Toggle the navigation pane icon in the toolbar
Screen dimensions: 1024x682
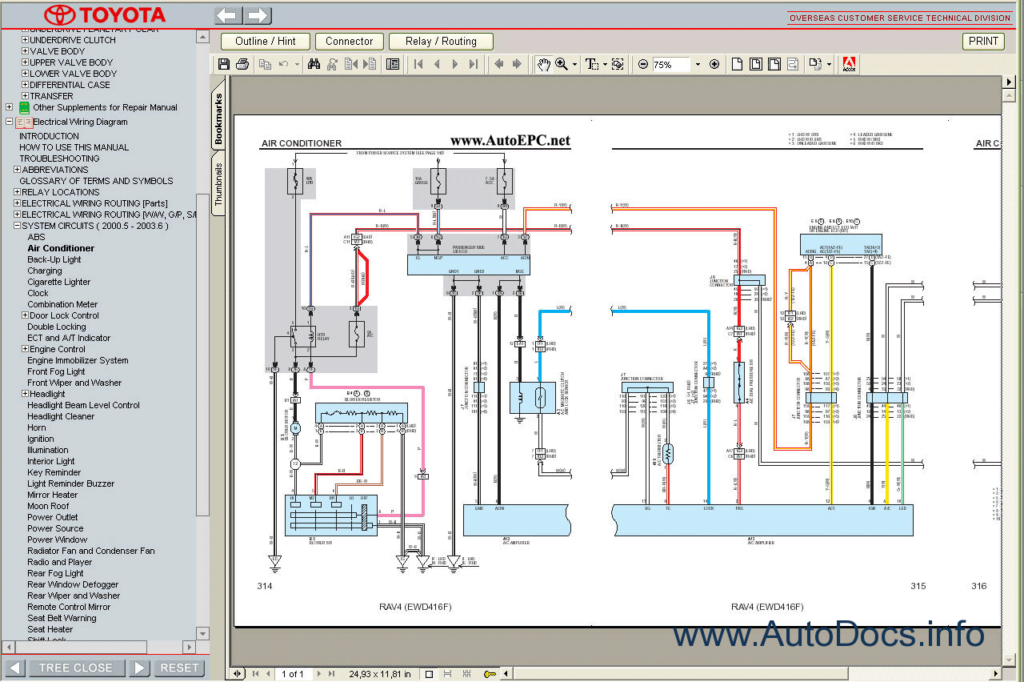point(392,64)
